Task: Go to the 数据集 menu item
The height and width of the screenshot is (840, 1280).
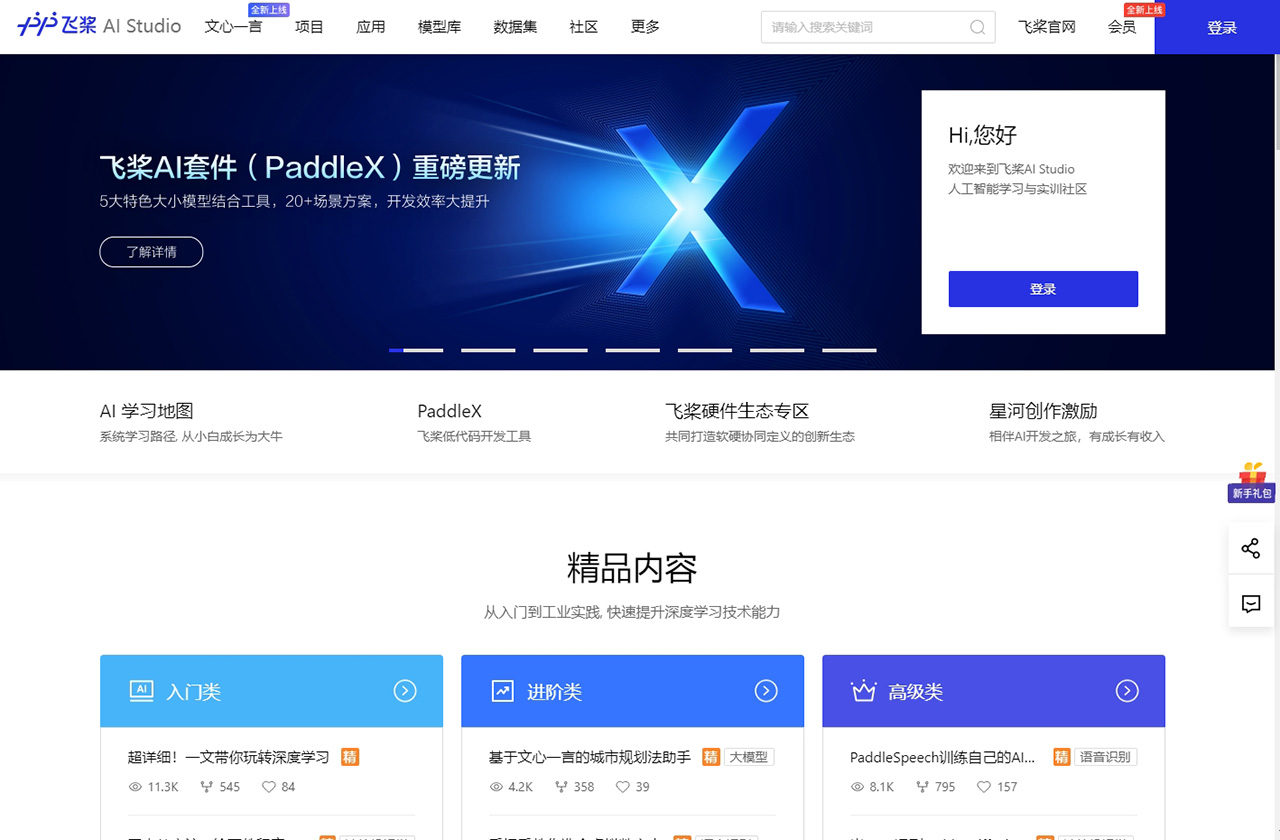Action: point(515,27)
